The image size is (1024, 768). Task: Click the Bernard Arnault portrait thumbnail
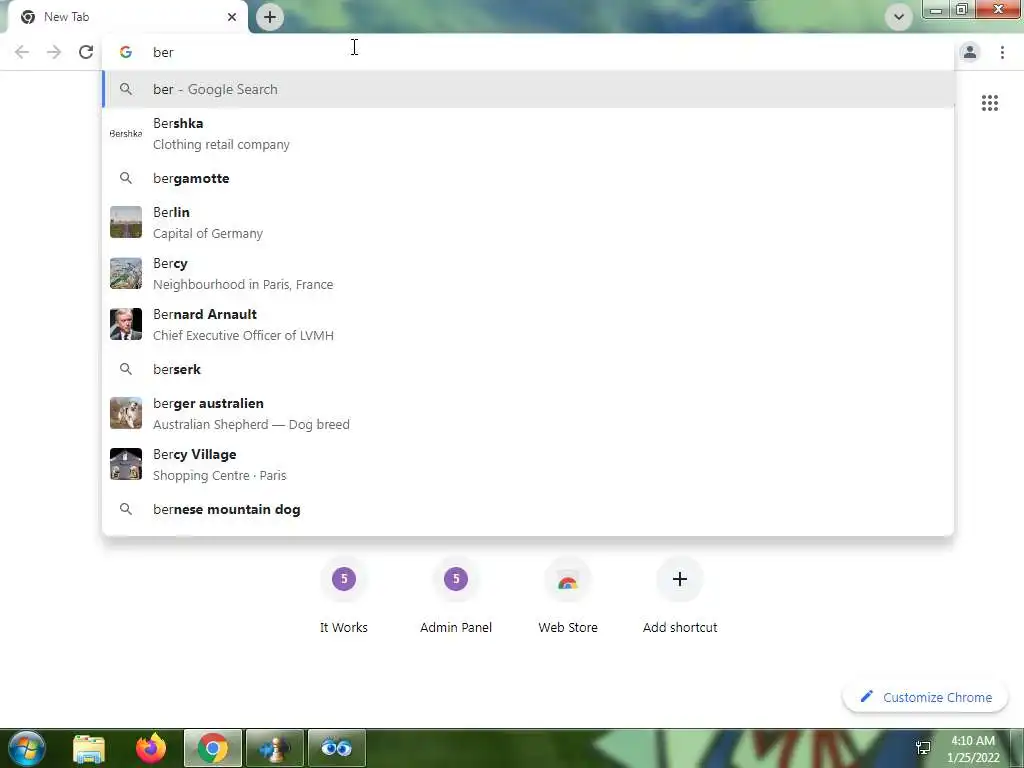pos(126,324)
